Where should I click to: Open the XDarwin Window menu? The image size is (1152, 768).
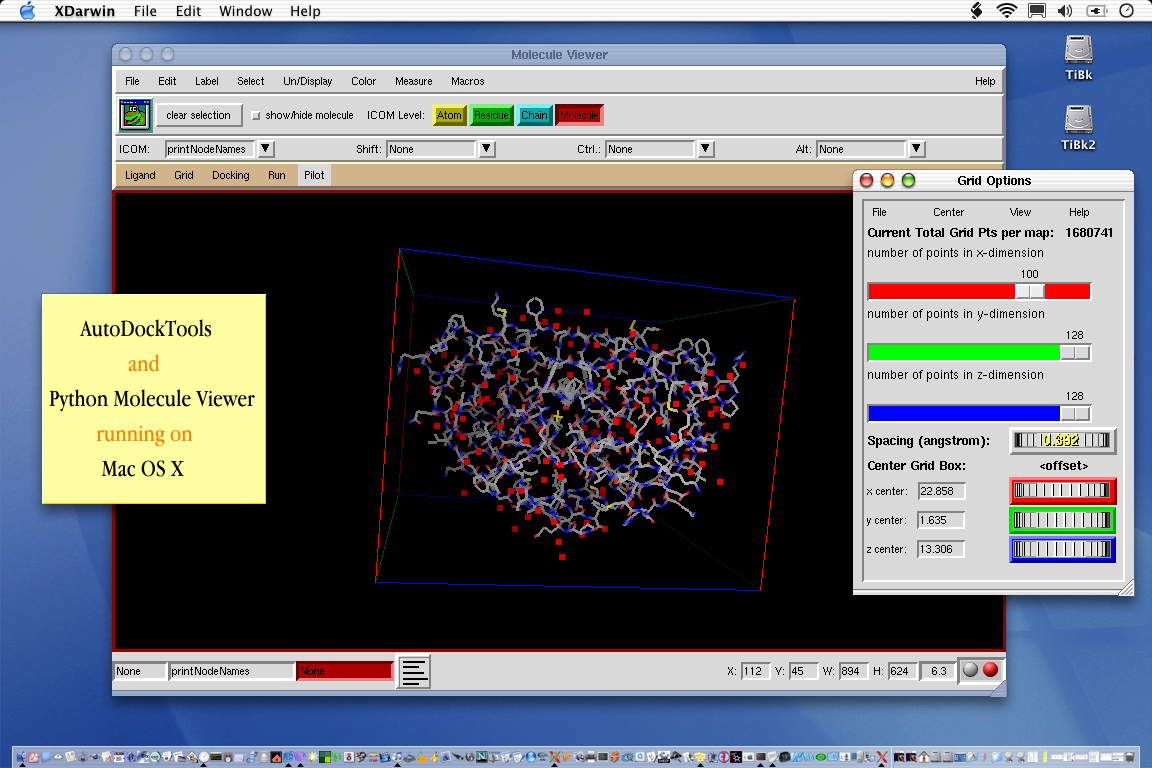coord(245,11)
